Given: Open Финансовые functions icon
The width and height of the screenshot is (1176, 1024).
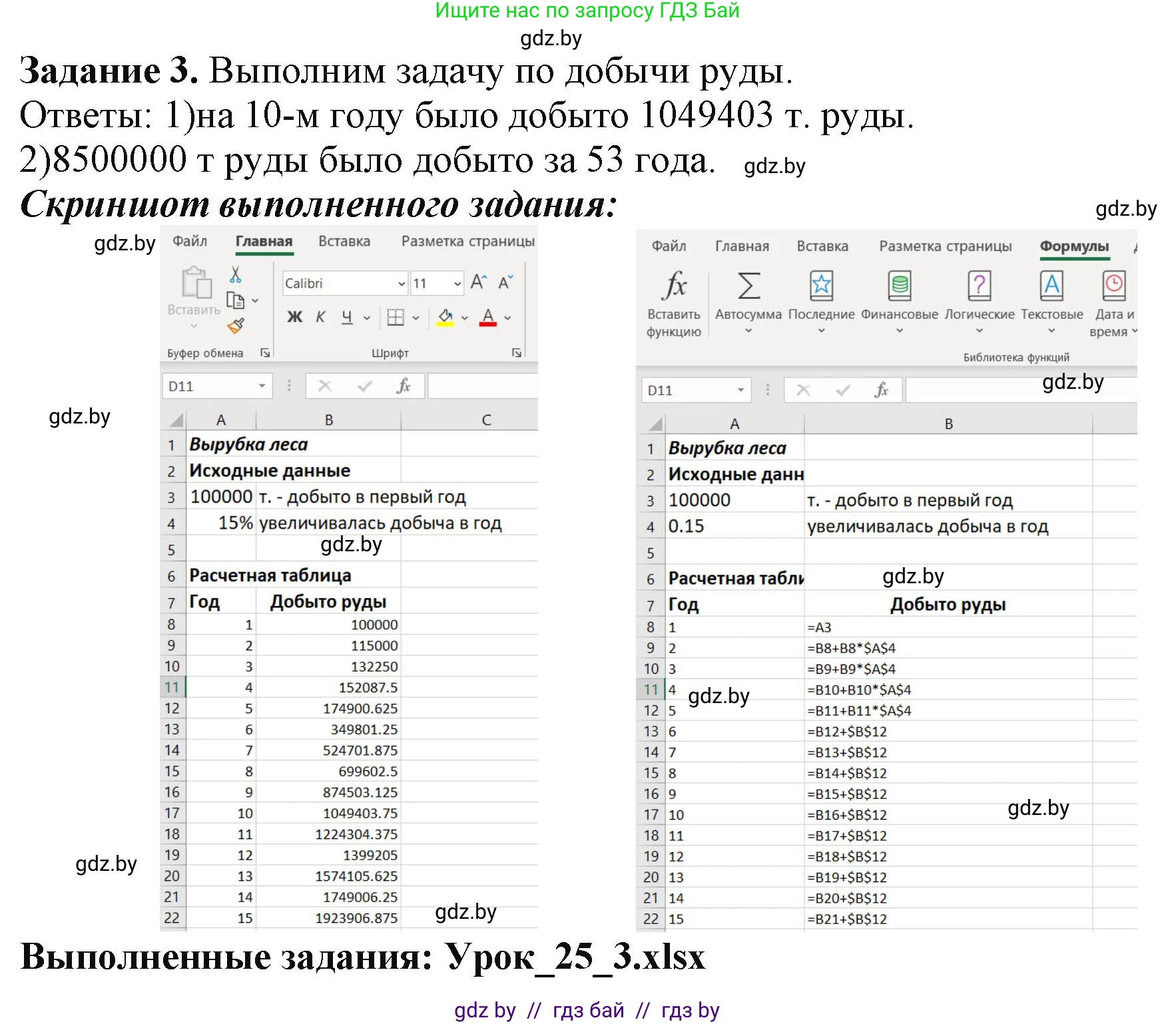Looking at the screenshot, I should pos(900,286).
